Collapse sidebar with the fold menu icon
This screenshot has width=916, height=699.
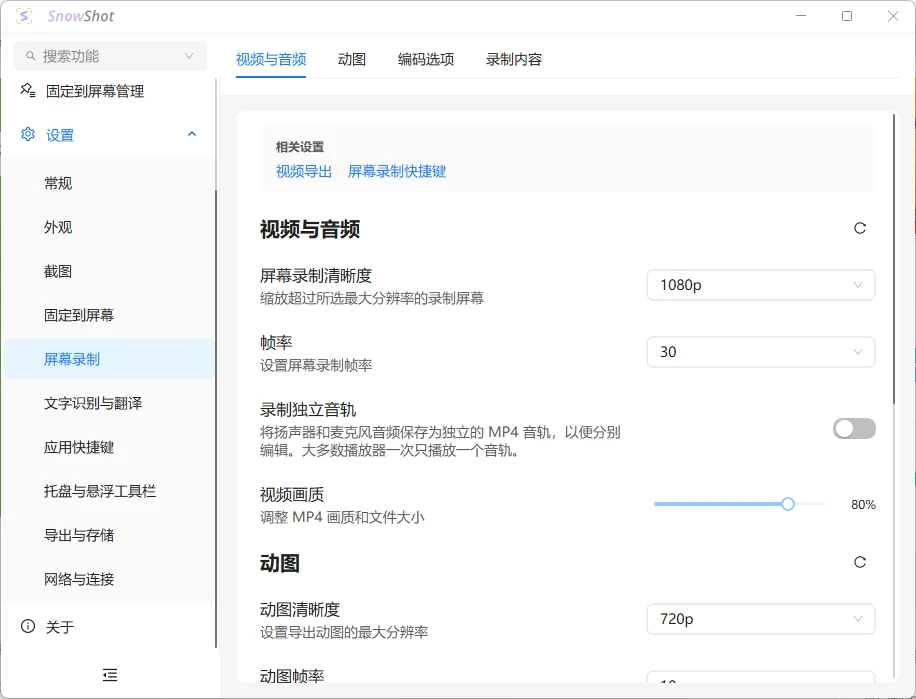110,675
